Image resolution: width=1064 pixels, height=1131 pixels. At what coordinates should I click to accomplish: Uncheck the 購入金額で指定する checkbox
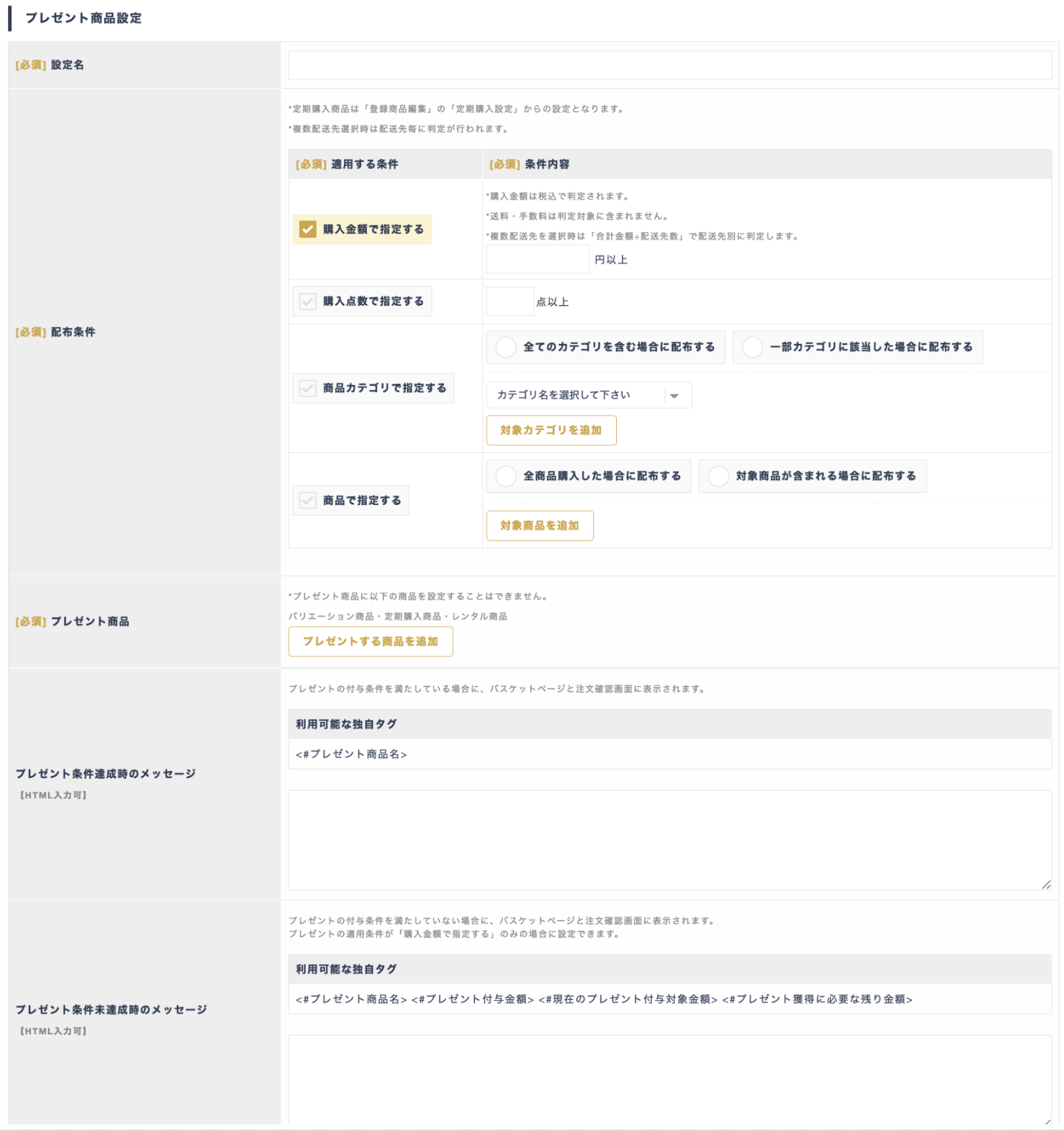point(308,229)
